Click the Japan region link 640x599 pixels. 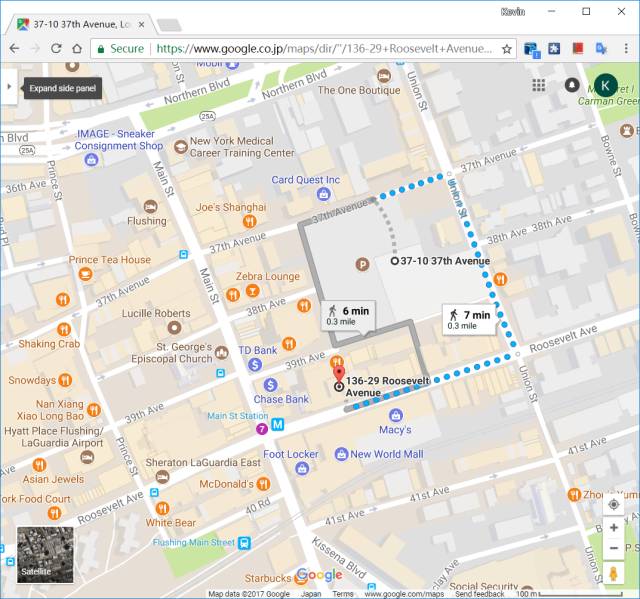pos(311,594)
